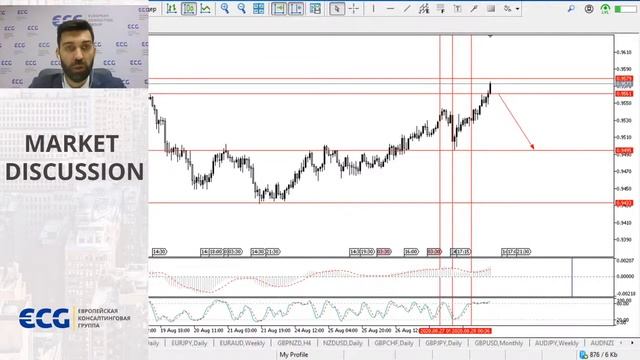The image size is (640, 360).
Task: Select red price label at 0.9495
Action: pos(624,151)
